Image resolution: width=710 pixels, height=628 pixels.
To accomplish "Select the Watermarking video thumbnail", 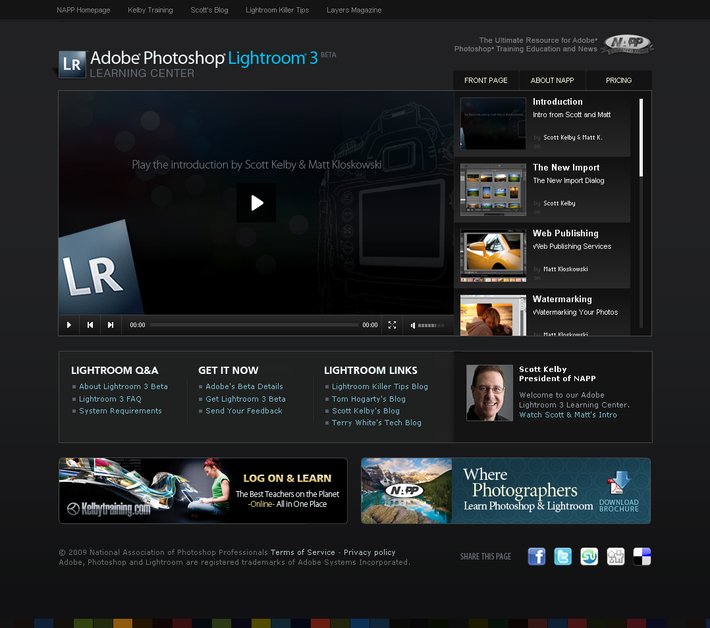I will click(x=493, y=315).
